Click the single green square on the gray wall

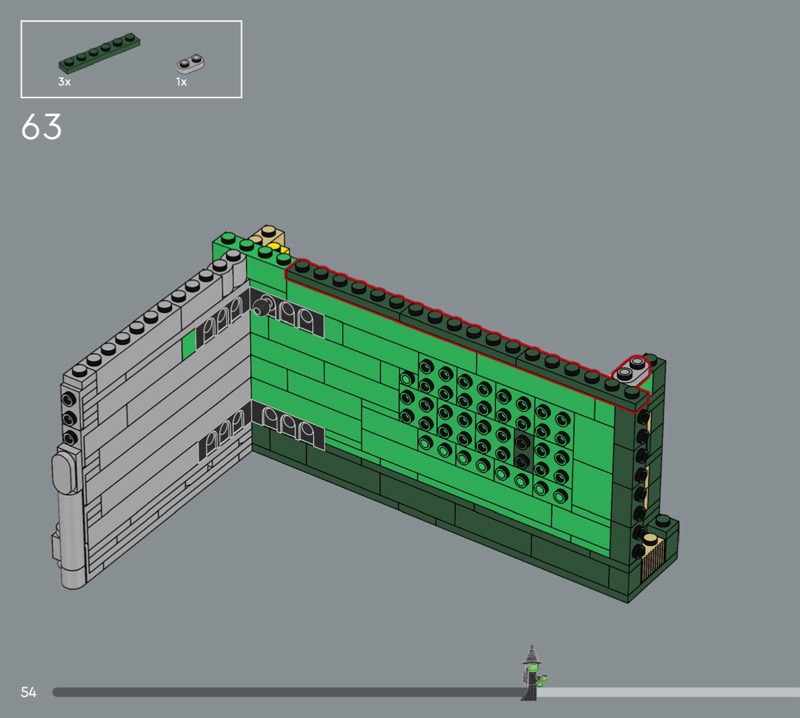(189, 345)
